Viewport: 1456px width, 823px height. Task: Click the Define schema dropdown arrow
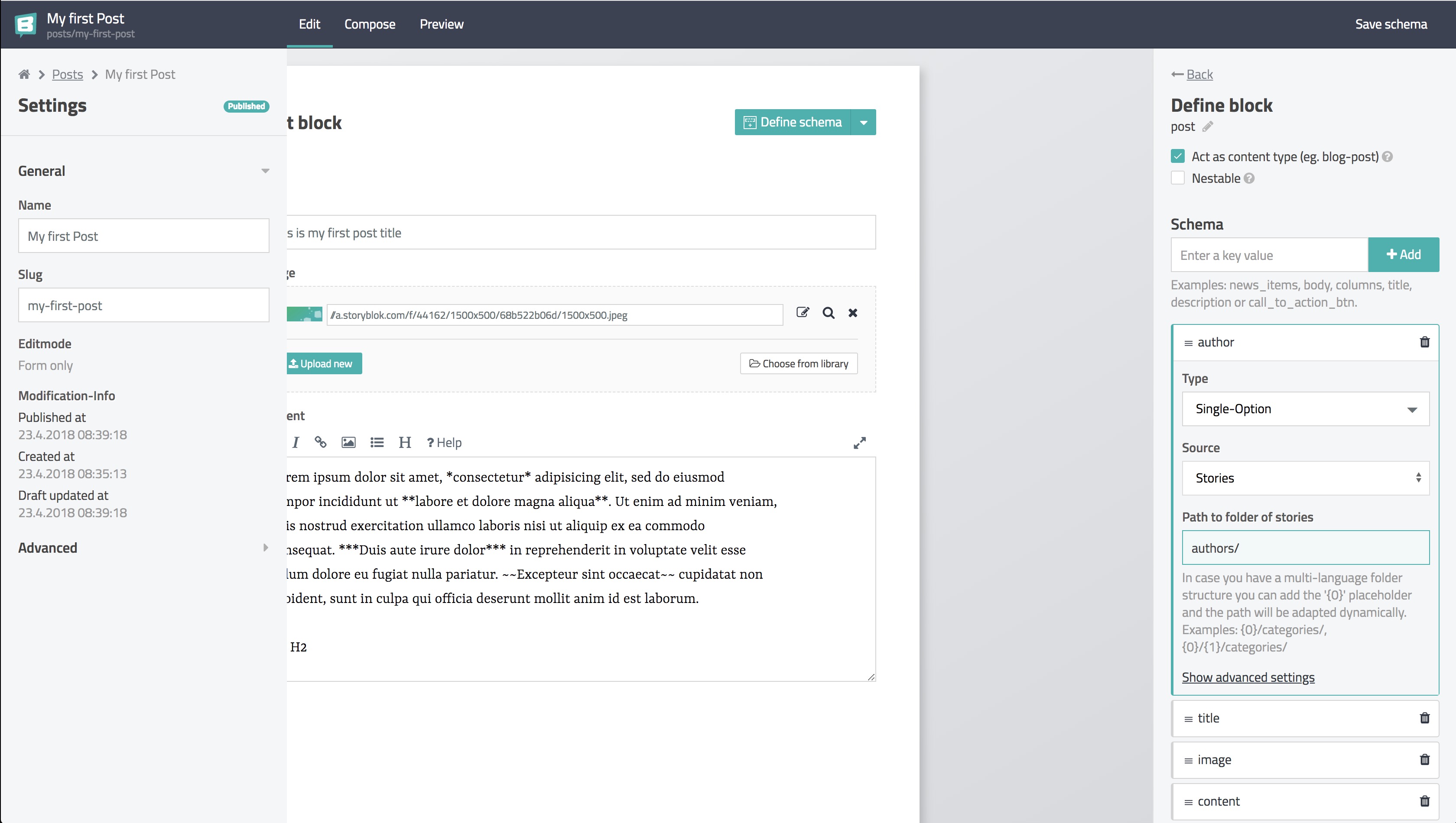point(863,122)
